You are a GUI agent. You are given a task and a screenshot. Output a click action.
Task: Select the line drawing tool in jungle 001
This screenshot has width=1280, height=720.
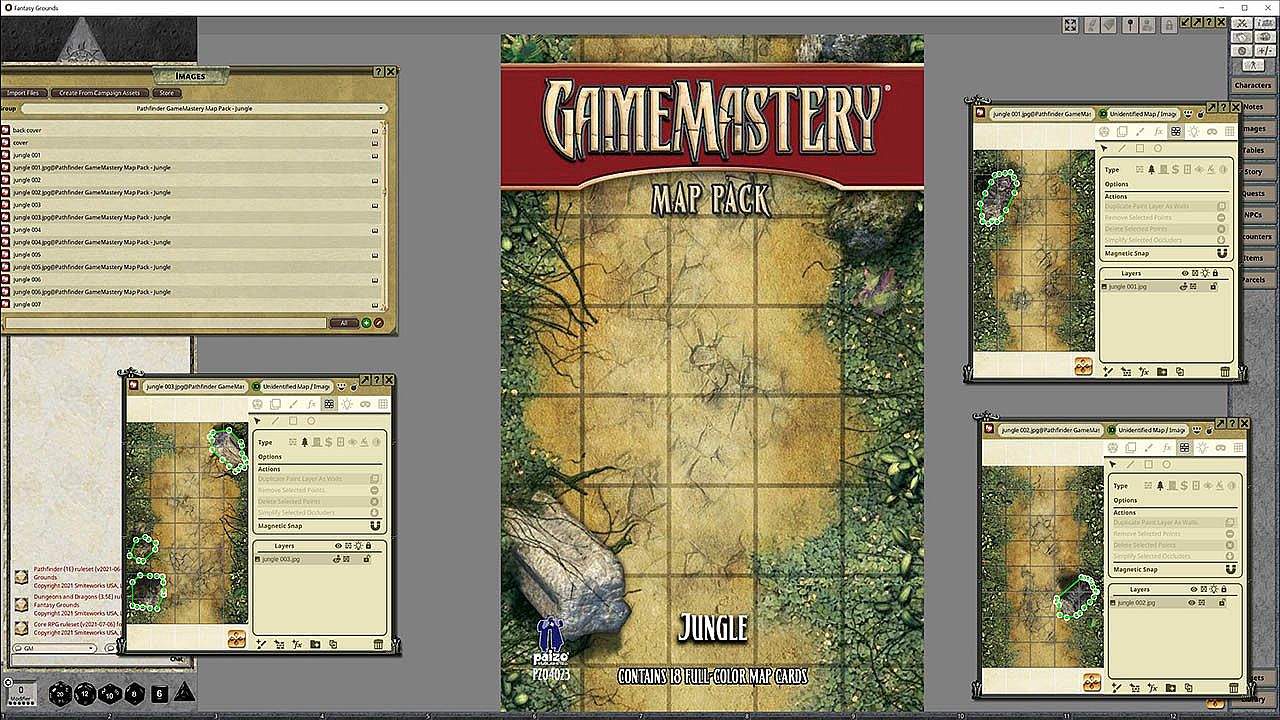(x=1121, y=148)
